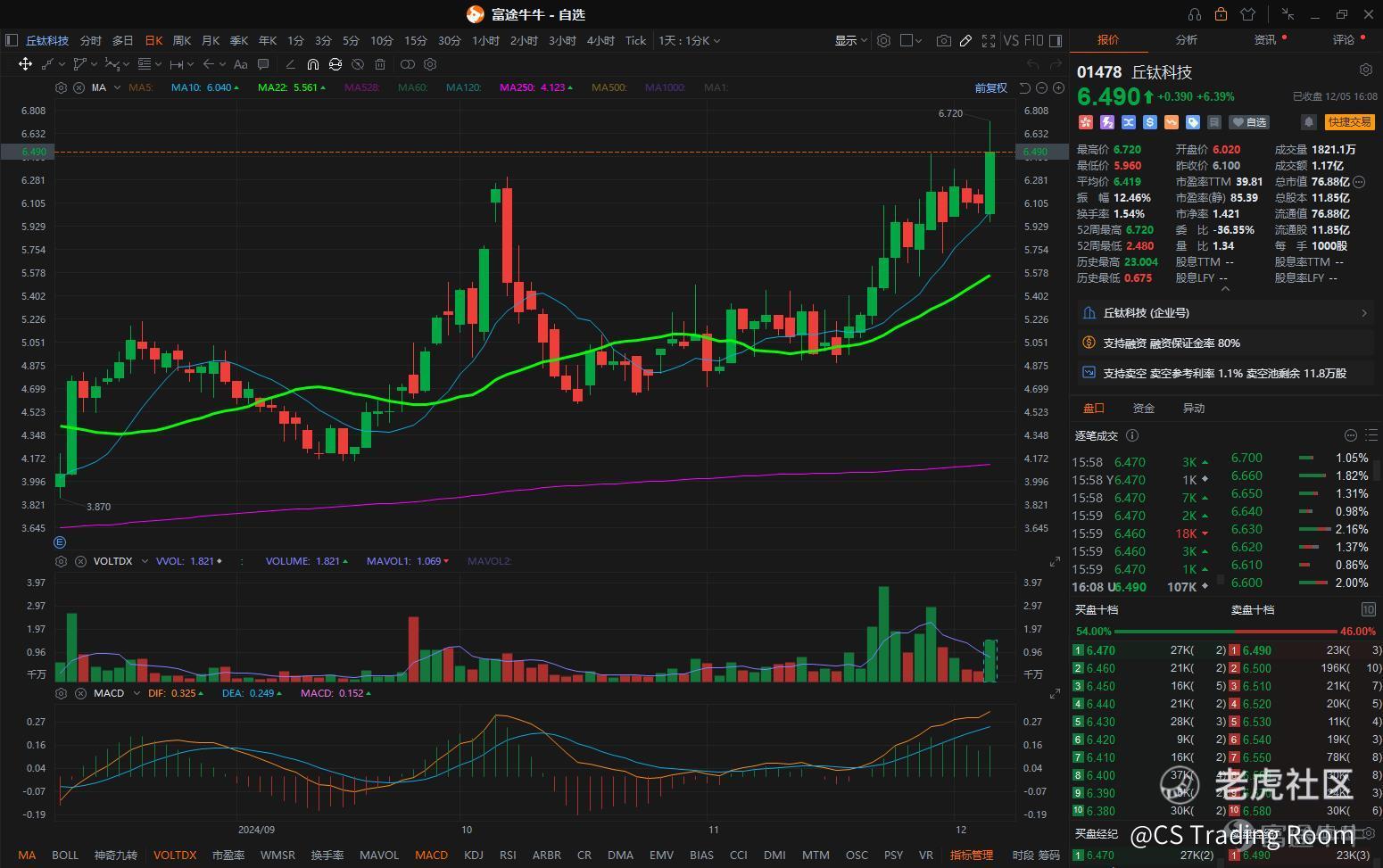
Task: Open MA indicator settings gear
Action: click(x=61, y=87)
